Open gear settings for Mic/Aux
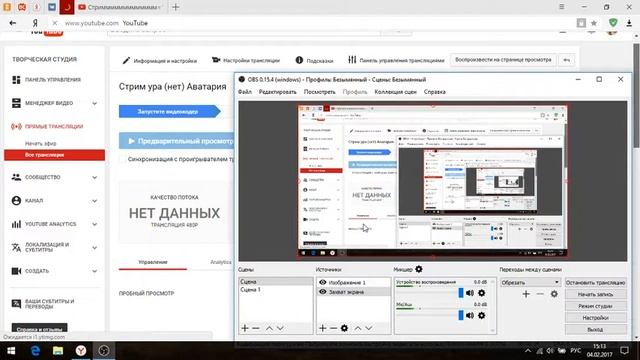Image resolution: width=640 pixels, height=360 pixels. click(482, 315)
